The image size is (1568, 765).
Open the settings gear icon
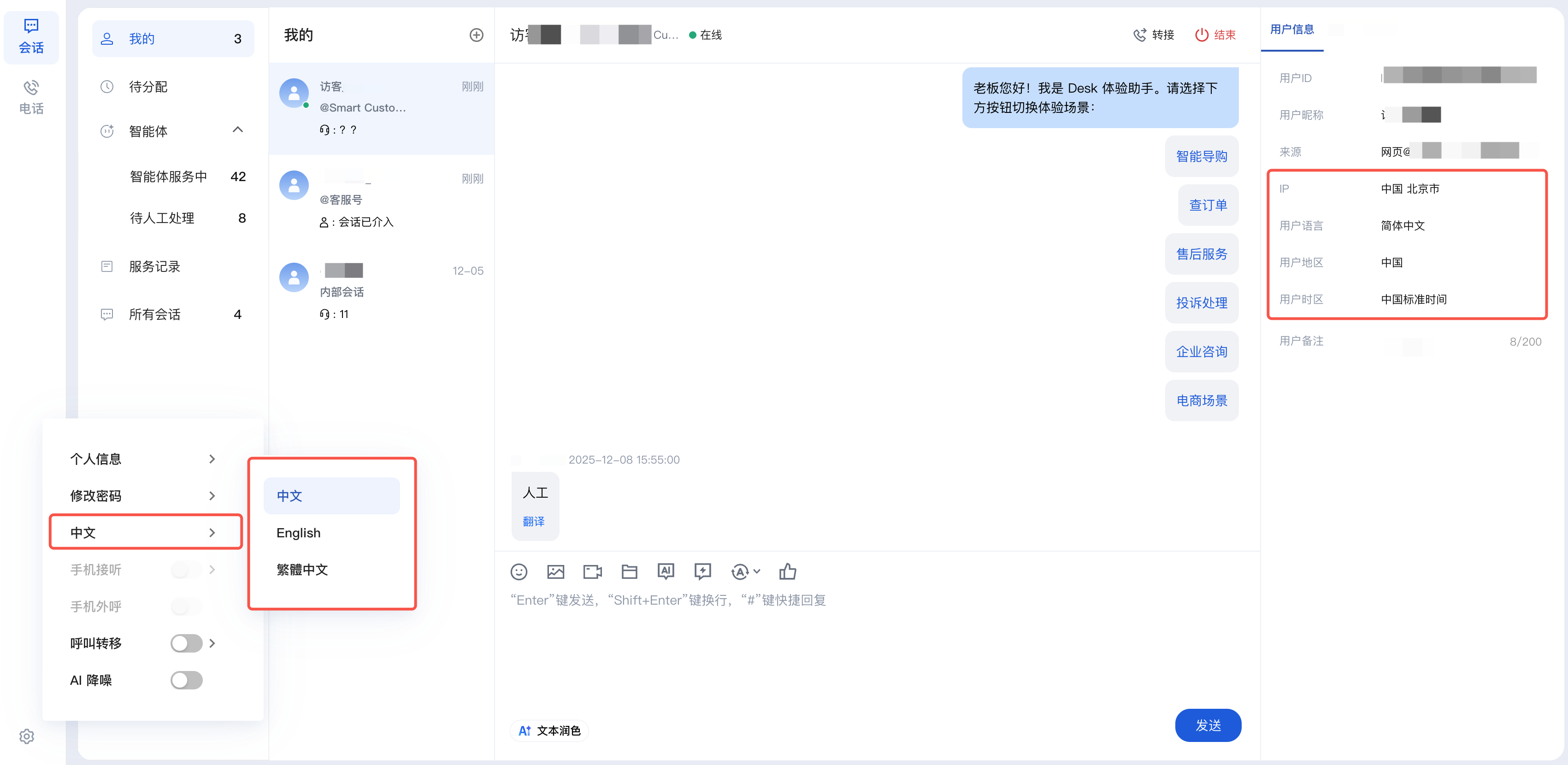tap(27, 736)
